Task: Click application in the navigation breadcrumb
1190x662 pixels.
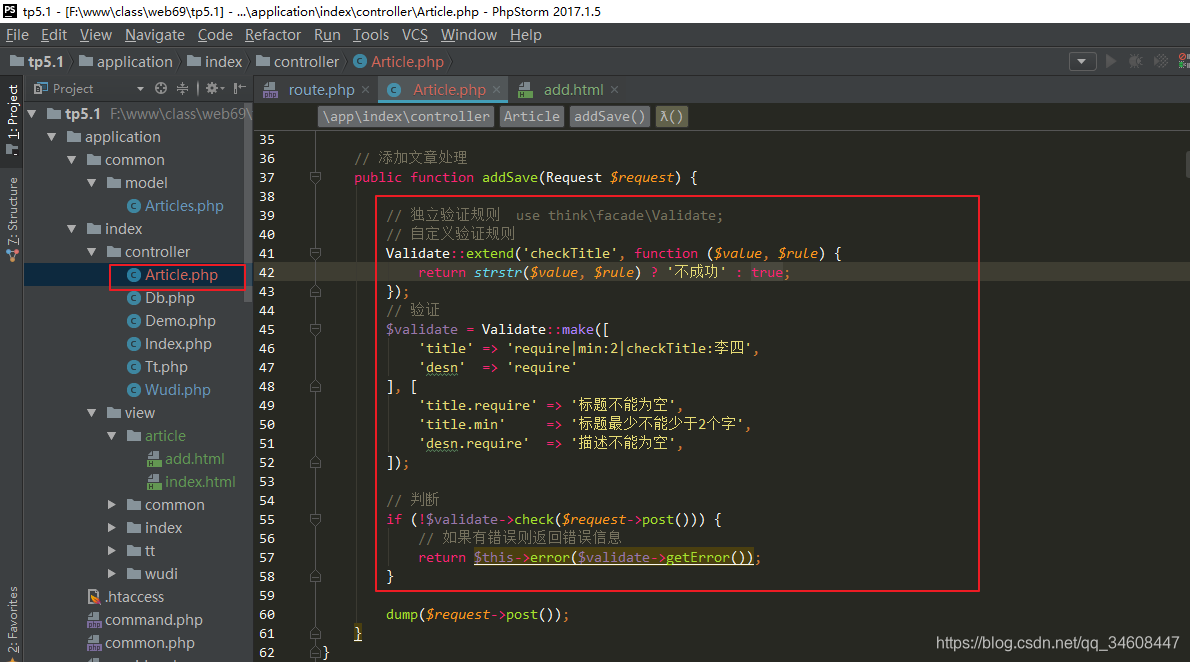Action: 126,61
